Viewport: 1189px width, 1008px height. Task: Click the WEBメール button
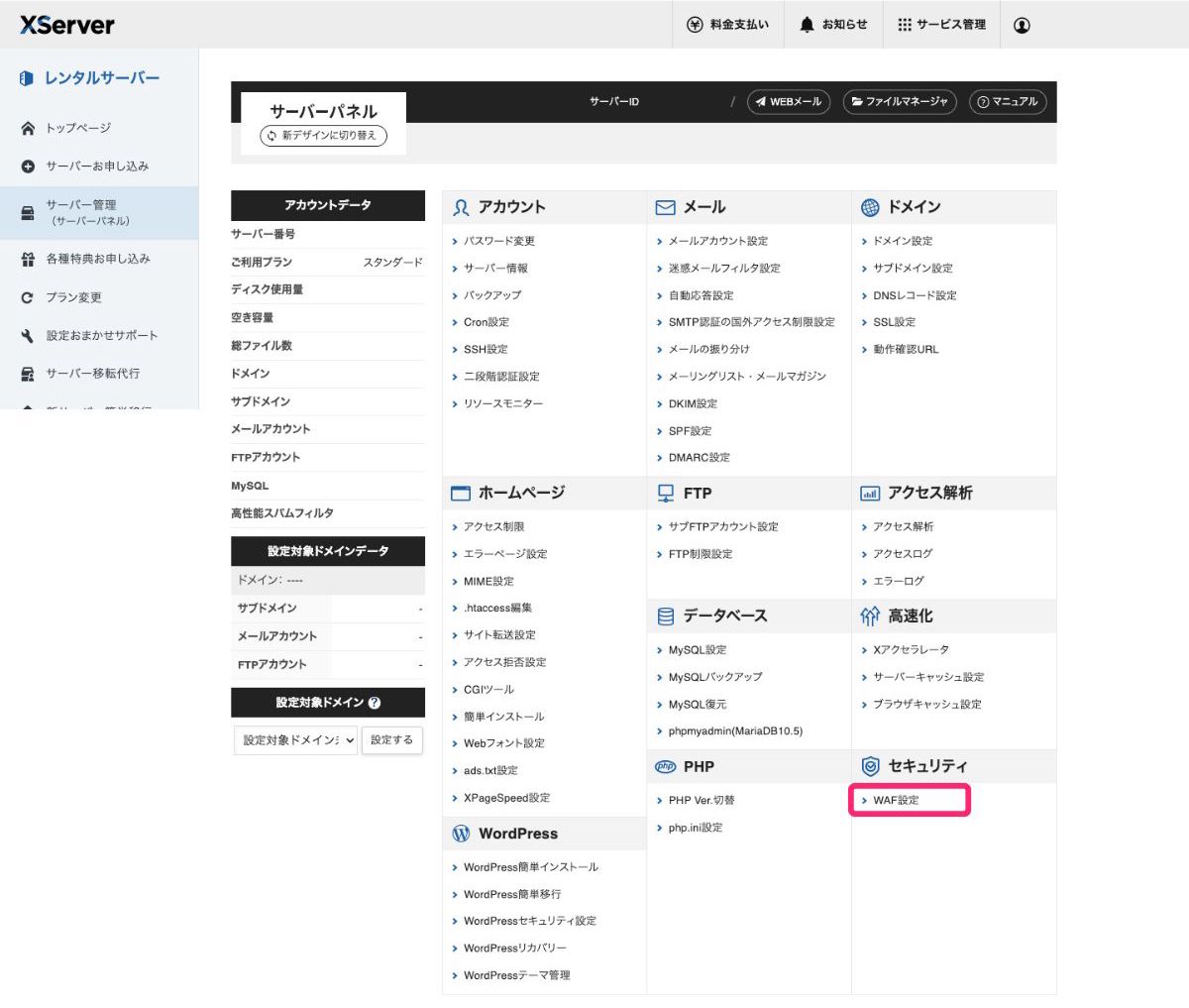tap(789, 102)
